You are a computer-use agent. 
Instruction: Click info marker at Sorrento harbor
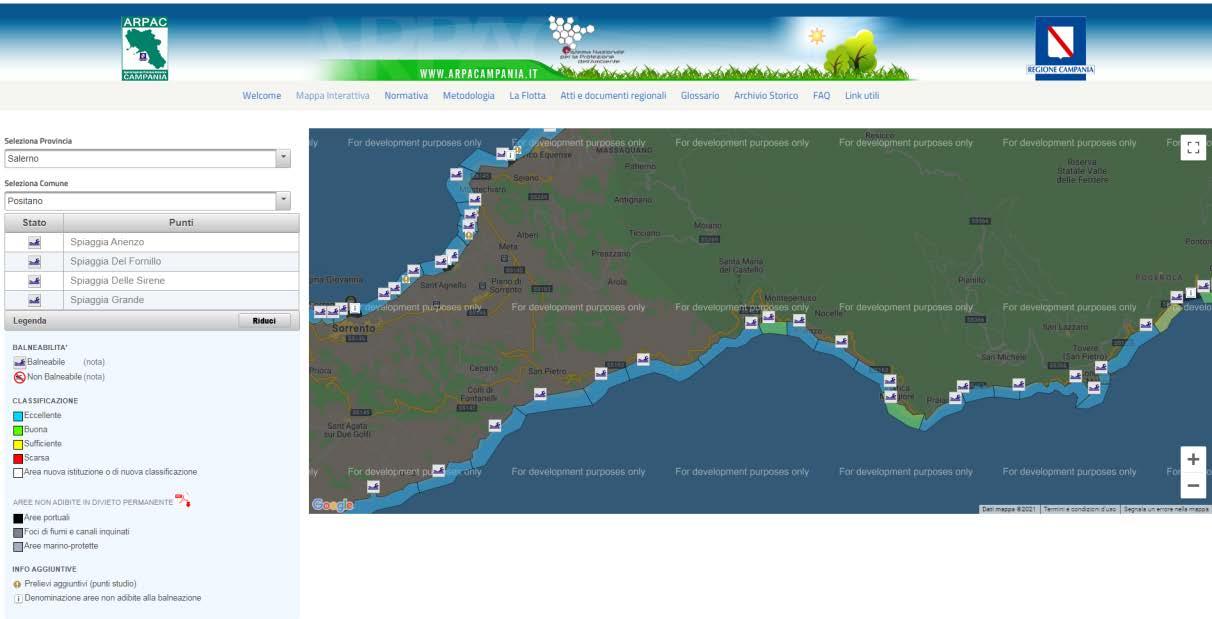(354, 308)
